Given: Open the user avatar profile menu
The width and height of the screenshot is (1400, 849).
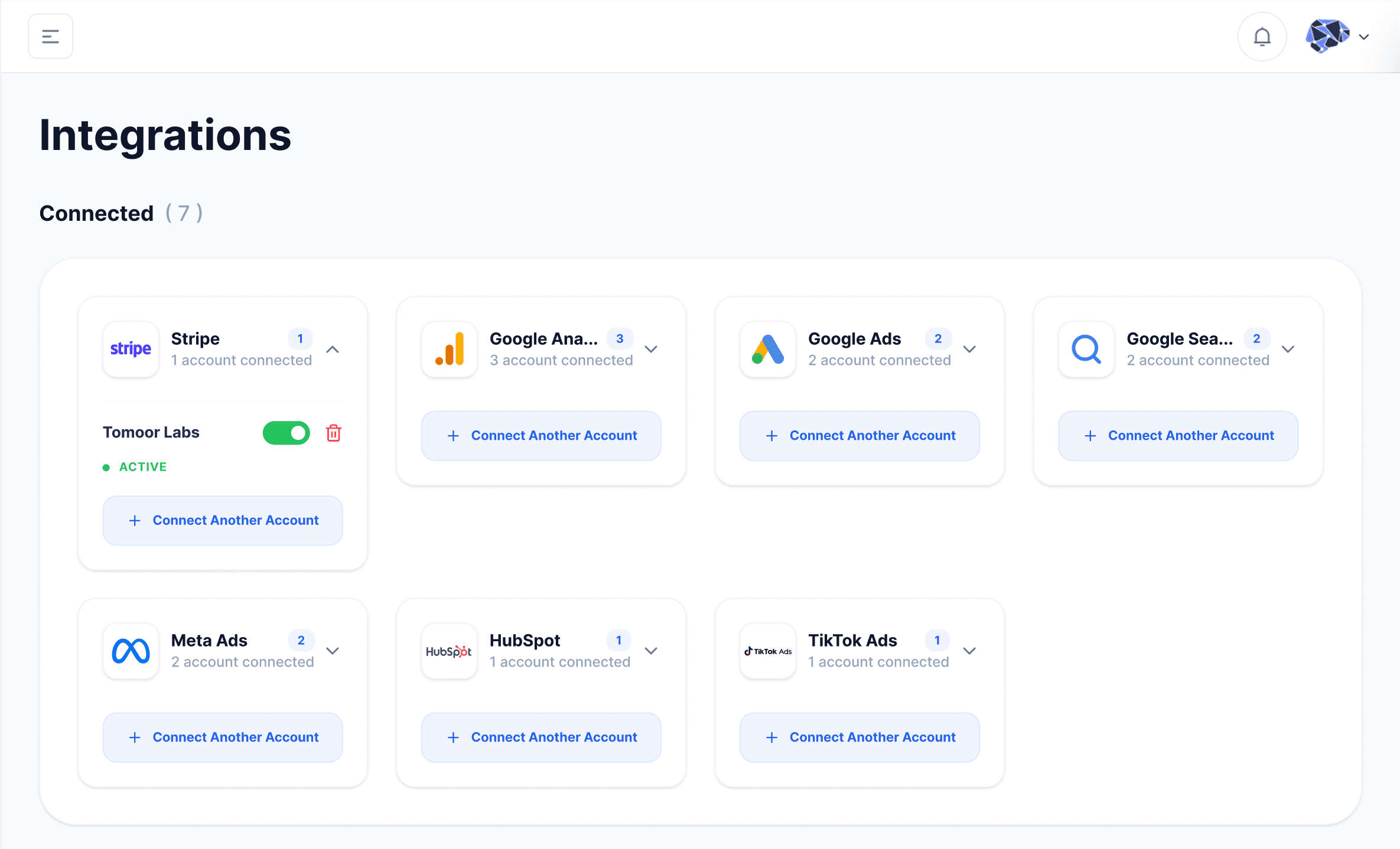Looking at the screenshot, I should coord(1327,37).
